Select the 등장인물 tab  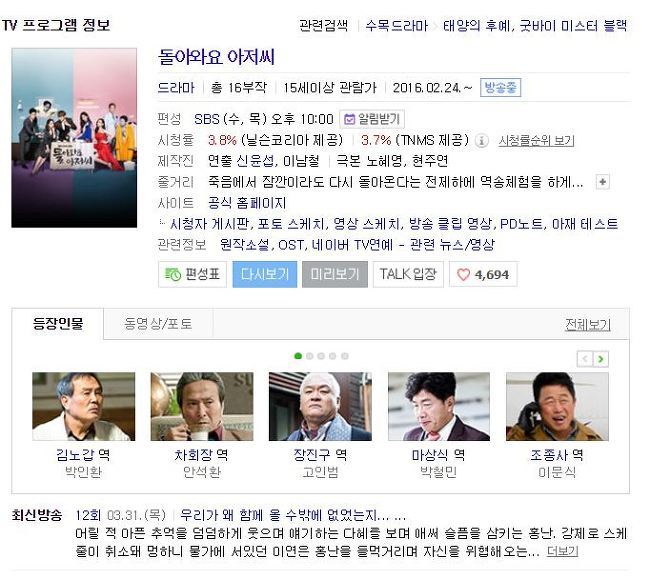tap(58, 323)
